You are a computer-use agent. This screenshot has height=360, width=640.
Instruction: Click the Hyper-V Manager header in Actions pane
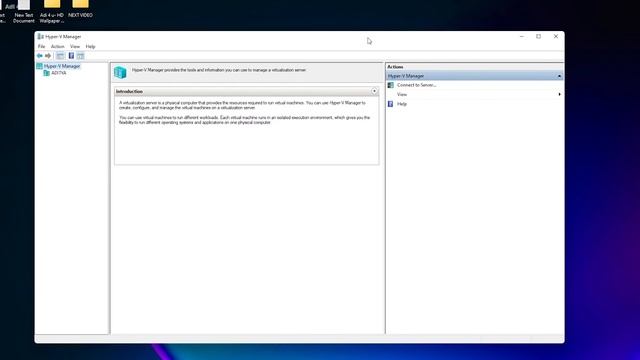coord(474,76)
